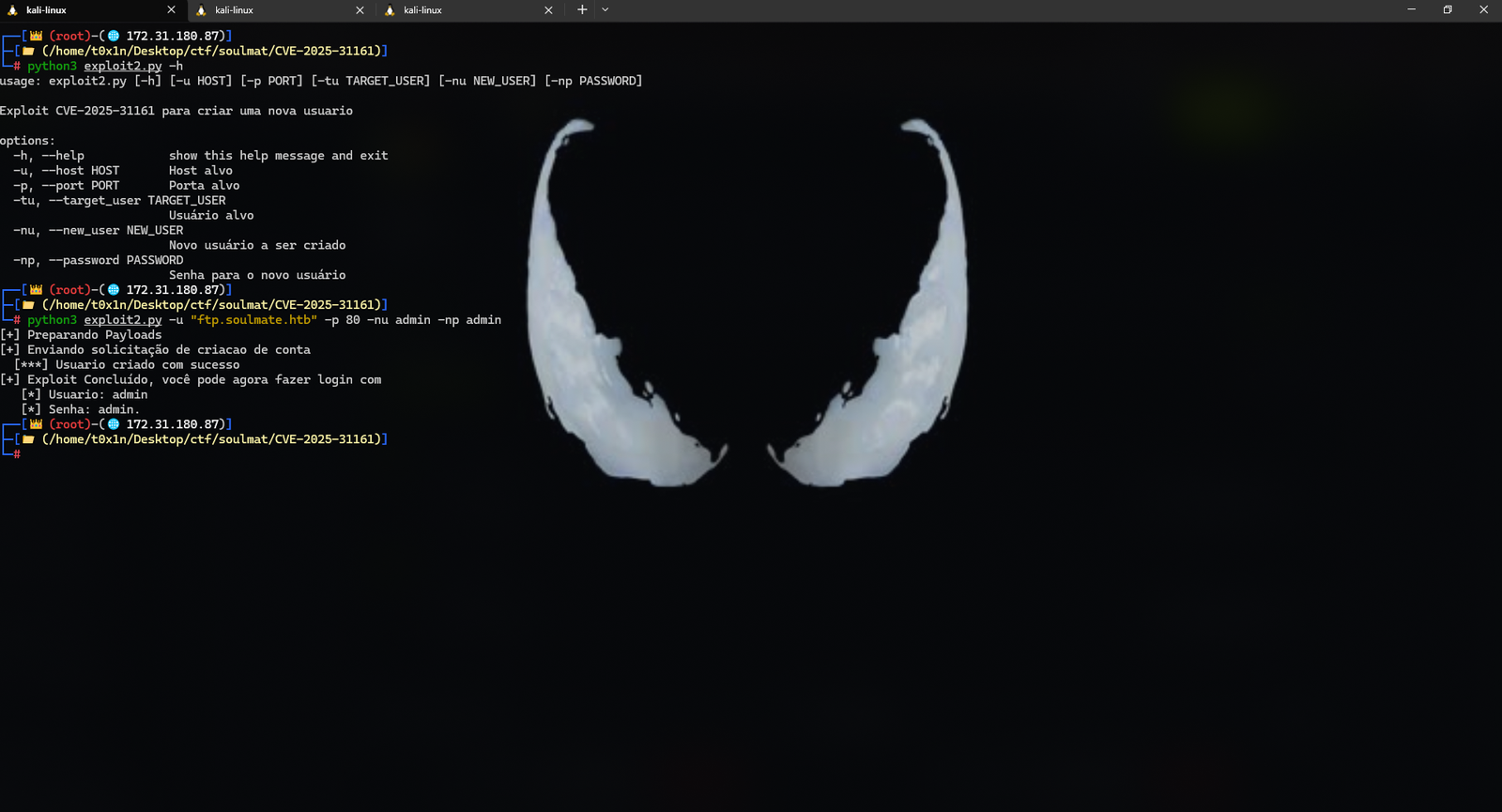Viewport: 1502px width, 812px height.
Task: Click the '-u, --host HOST' option
Action: click(x=67, y=171)
